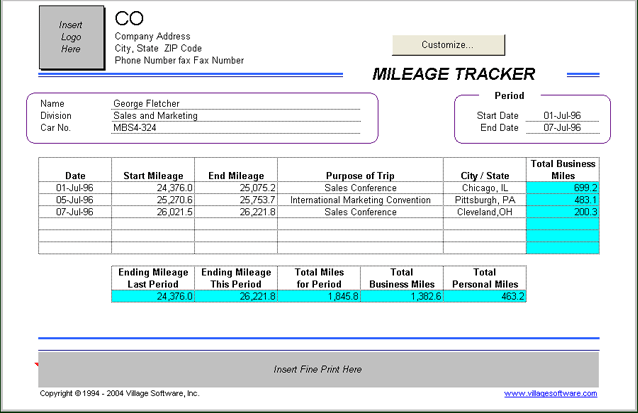The image size is (638, 413).
Task: Select the Total Personal Miles value 463.2
Action: coord(484,296)
